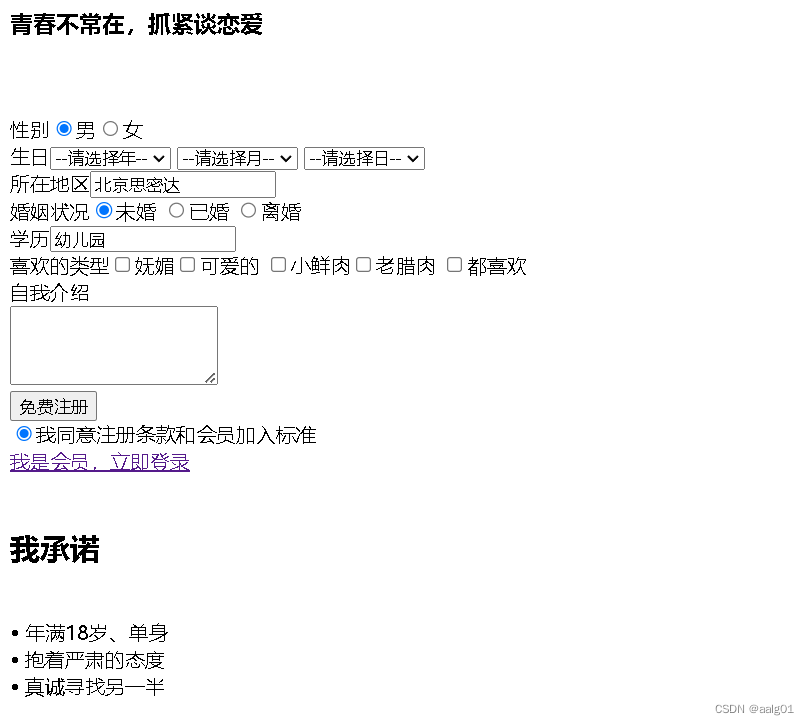Open the 请选择月 month dropdown

[x=237, y=158]
